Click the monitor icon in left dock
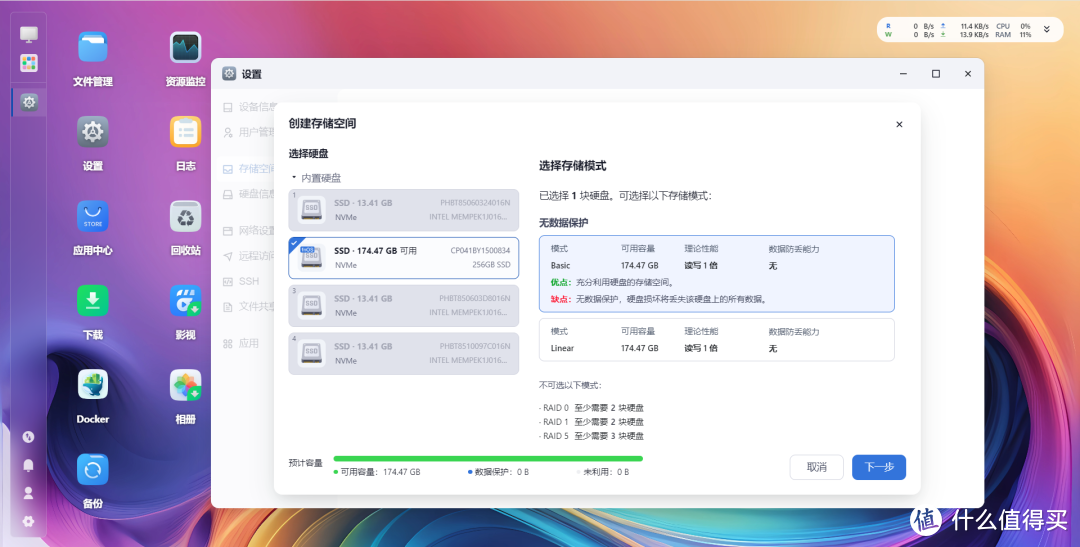1080x547 pixels. (29, 34)
